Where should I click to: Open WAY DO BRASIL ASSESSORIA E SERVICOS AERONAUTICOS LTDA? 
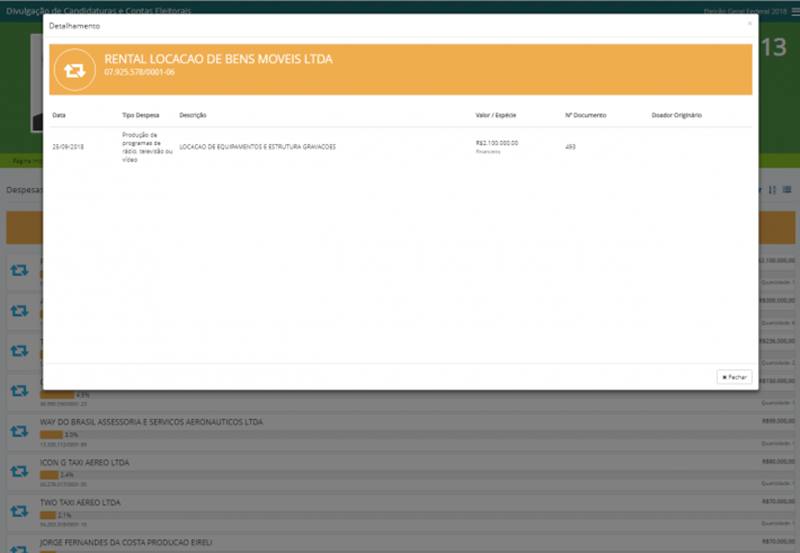point(152,422)
